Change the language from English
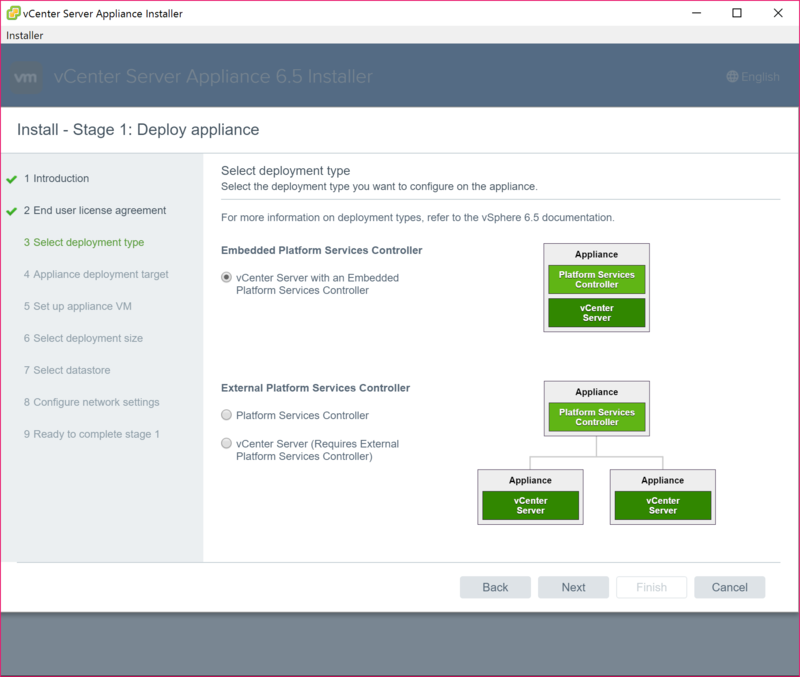800x677 pixels. click(753, 77)
